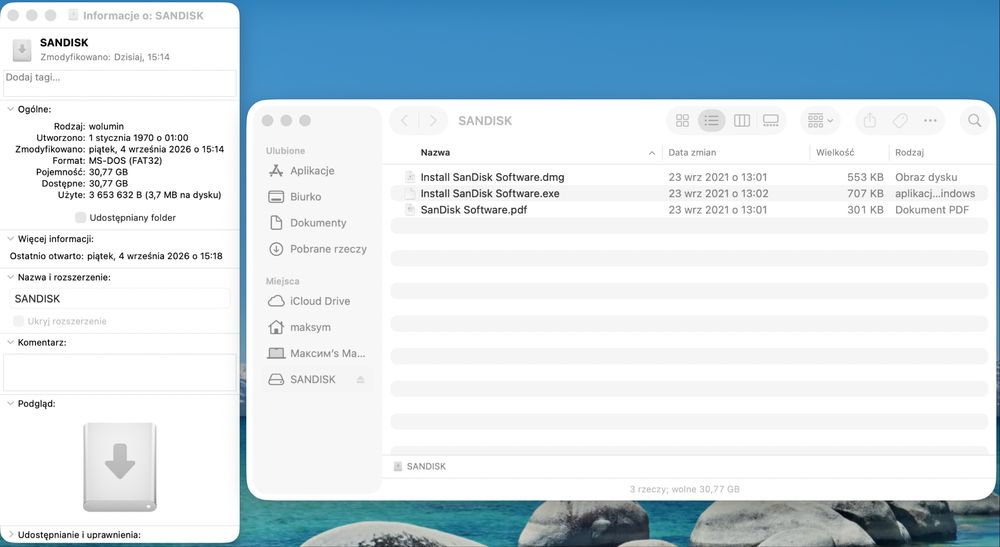
Task: Click the 553 KB size cell
Action: pyautogui.click(x=865, y=177)
